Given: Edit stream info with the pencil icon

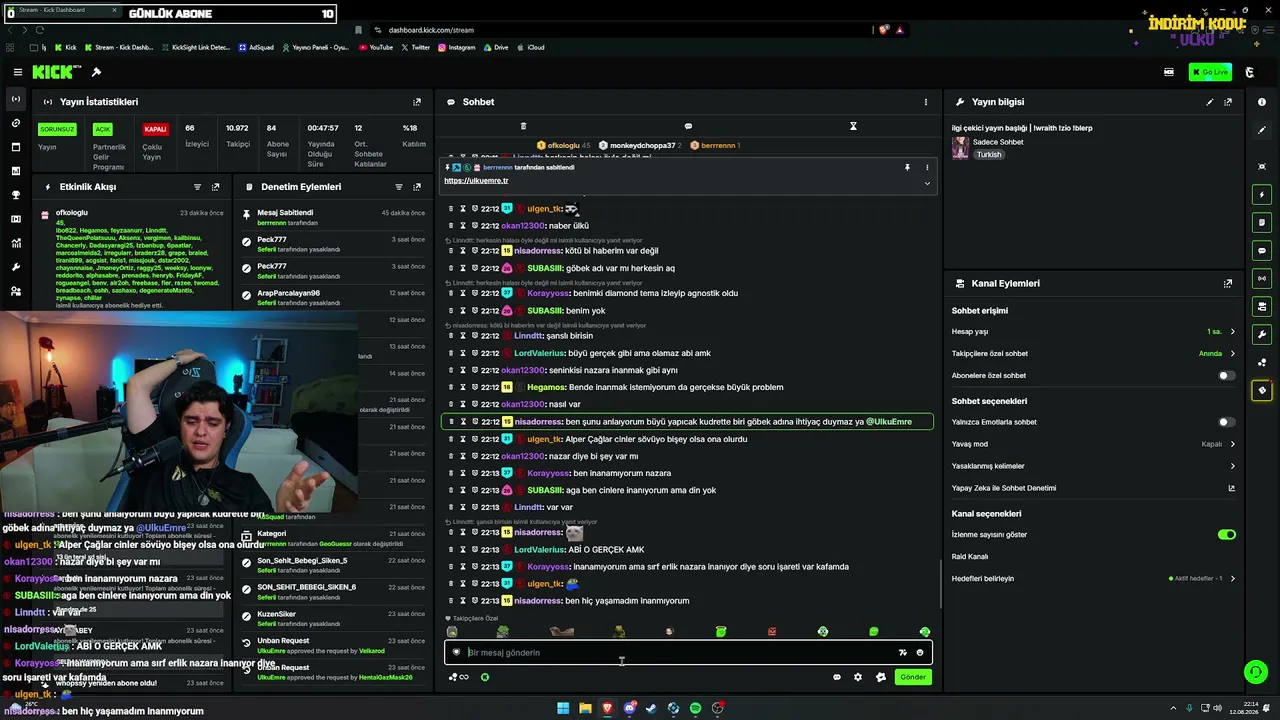Looking at the screenshot, I should pyautogui.click(x=1210, y=102).
